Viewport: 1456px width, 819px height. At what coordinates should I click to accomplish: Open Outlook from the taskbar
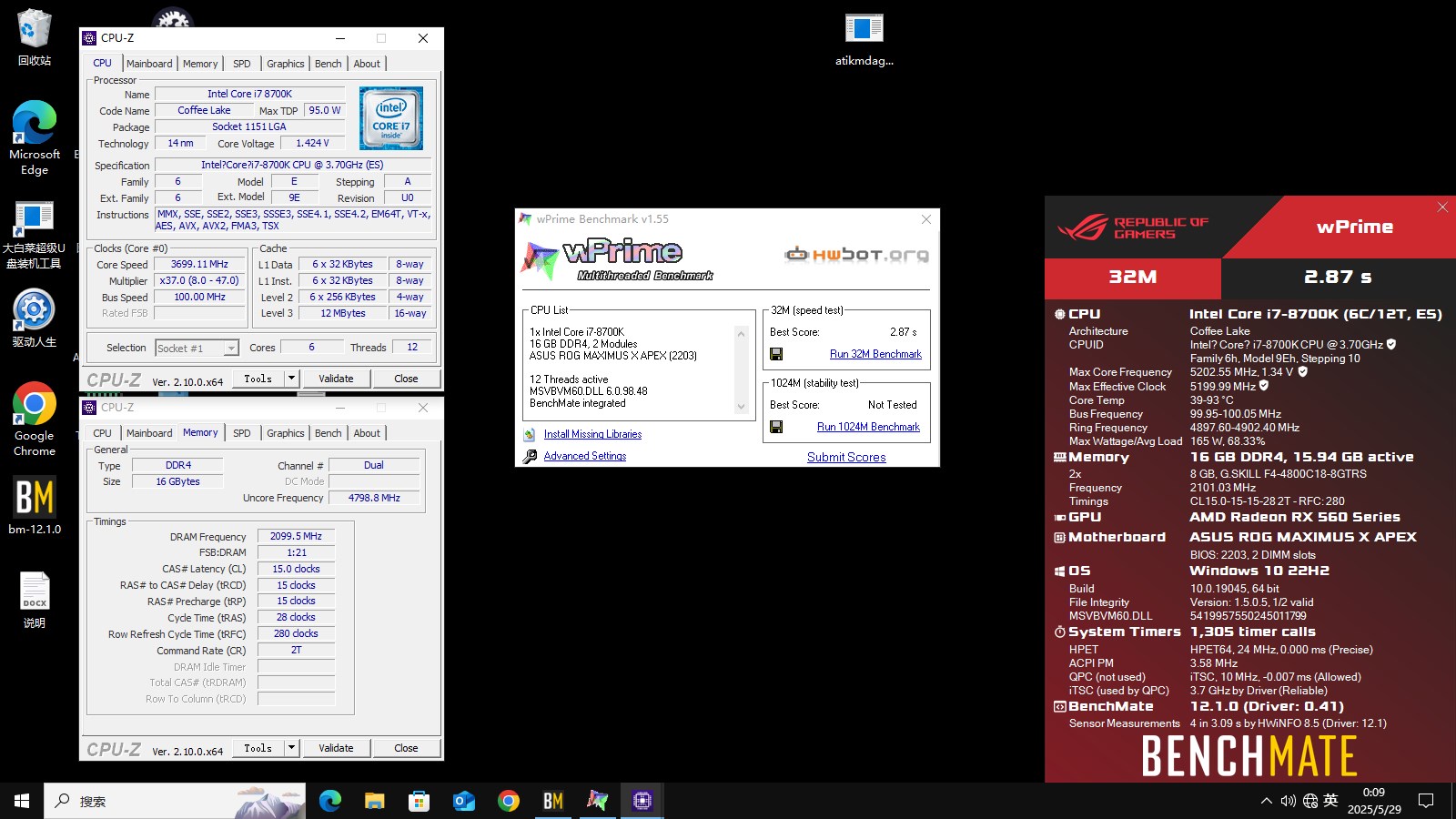click(x=463, y=801)
